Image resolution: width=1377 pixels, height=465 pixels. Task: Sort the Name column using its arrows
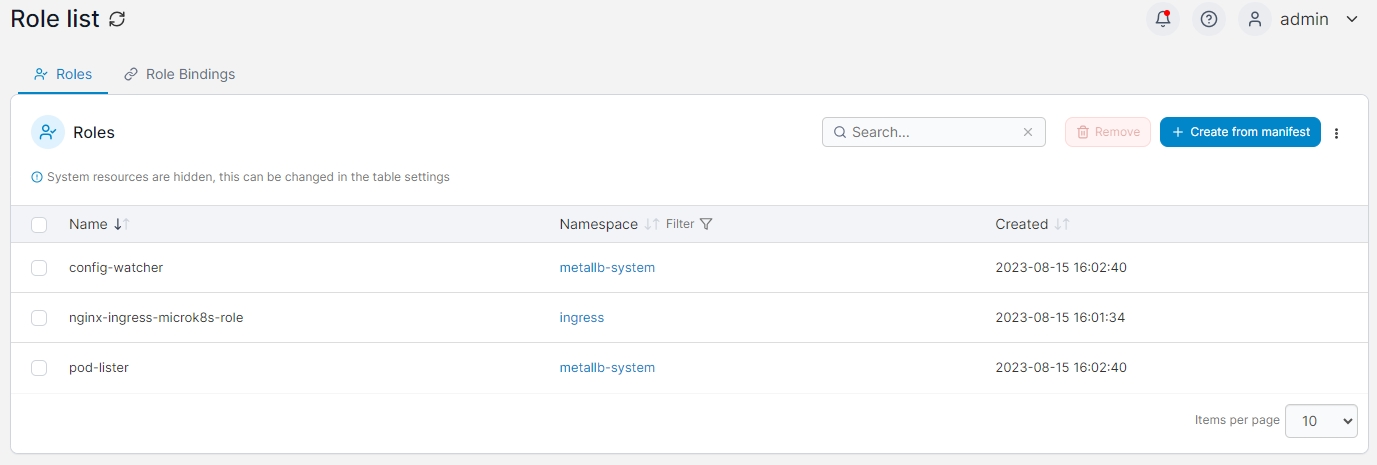tap(122, 224)
